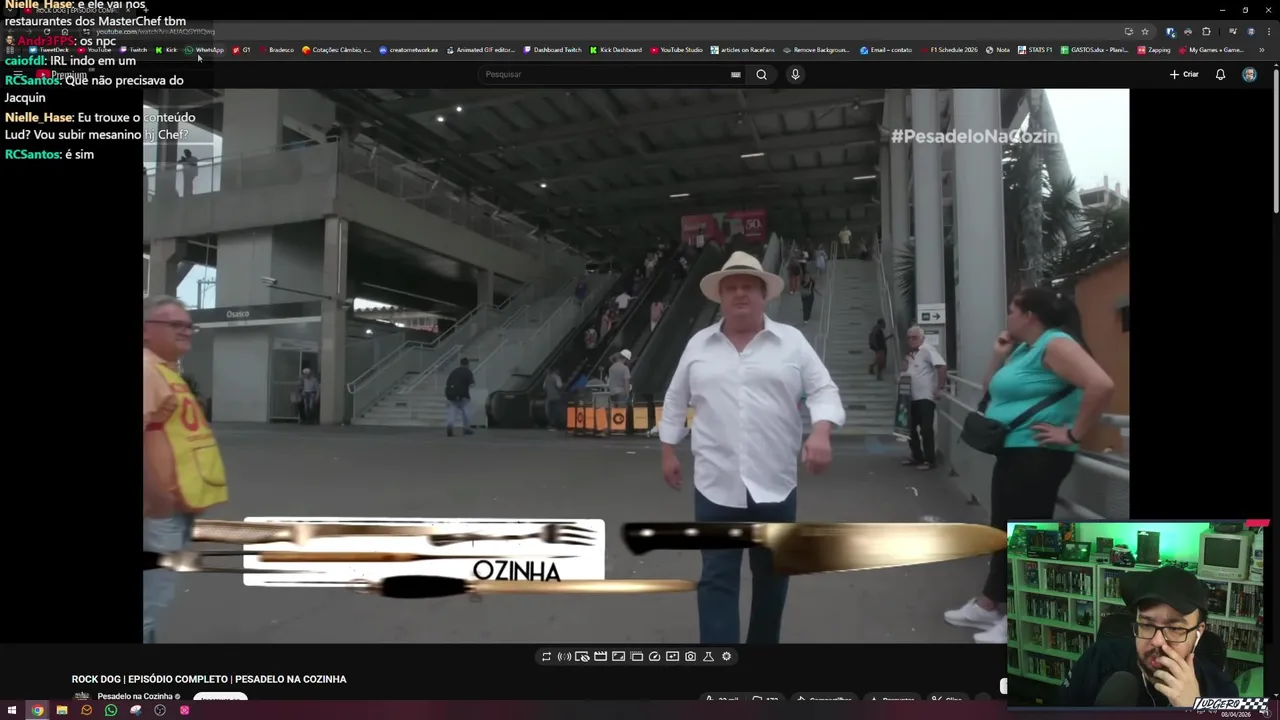
Task: Open the flask experiments icon
Action: 708,657
